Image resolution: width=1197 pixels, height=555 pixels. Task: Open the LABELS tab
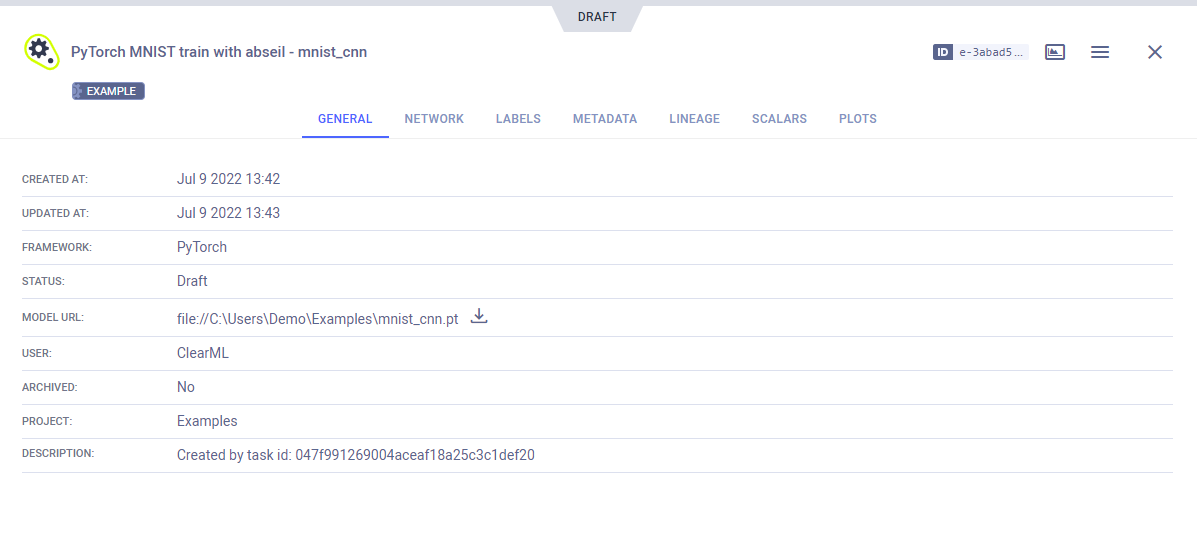pyautogui.click(x=518, y=119)
